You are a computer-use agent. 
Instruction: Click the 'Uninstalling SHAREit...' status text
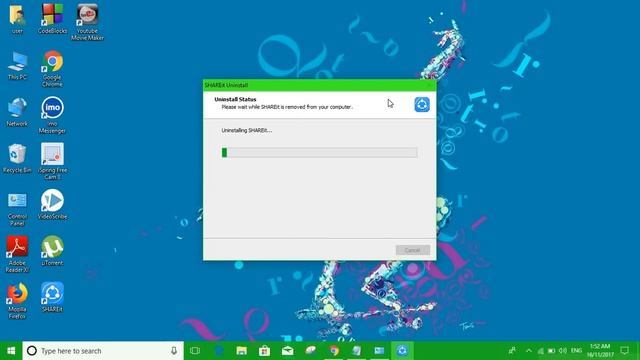(x=247, y=130)
